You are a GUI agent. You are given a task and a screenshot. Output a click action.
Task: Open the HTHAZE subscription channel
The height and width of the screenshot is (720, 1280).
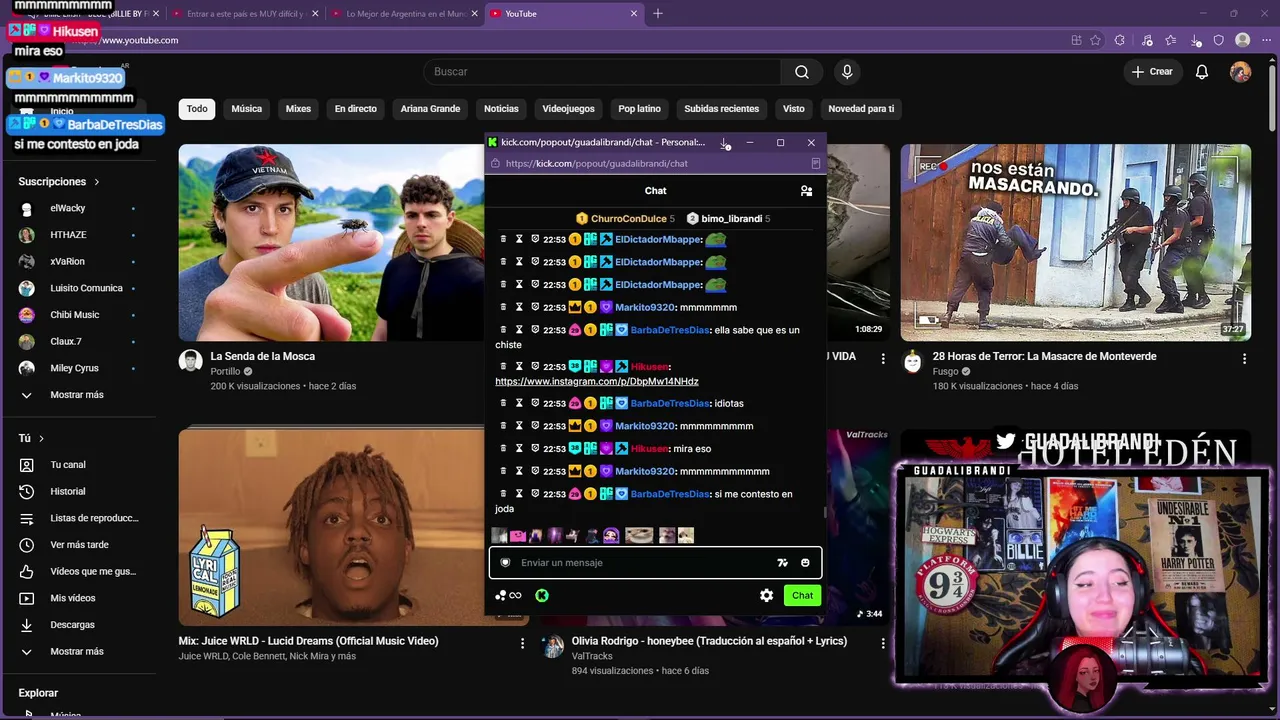tap(68, 235)
